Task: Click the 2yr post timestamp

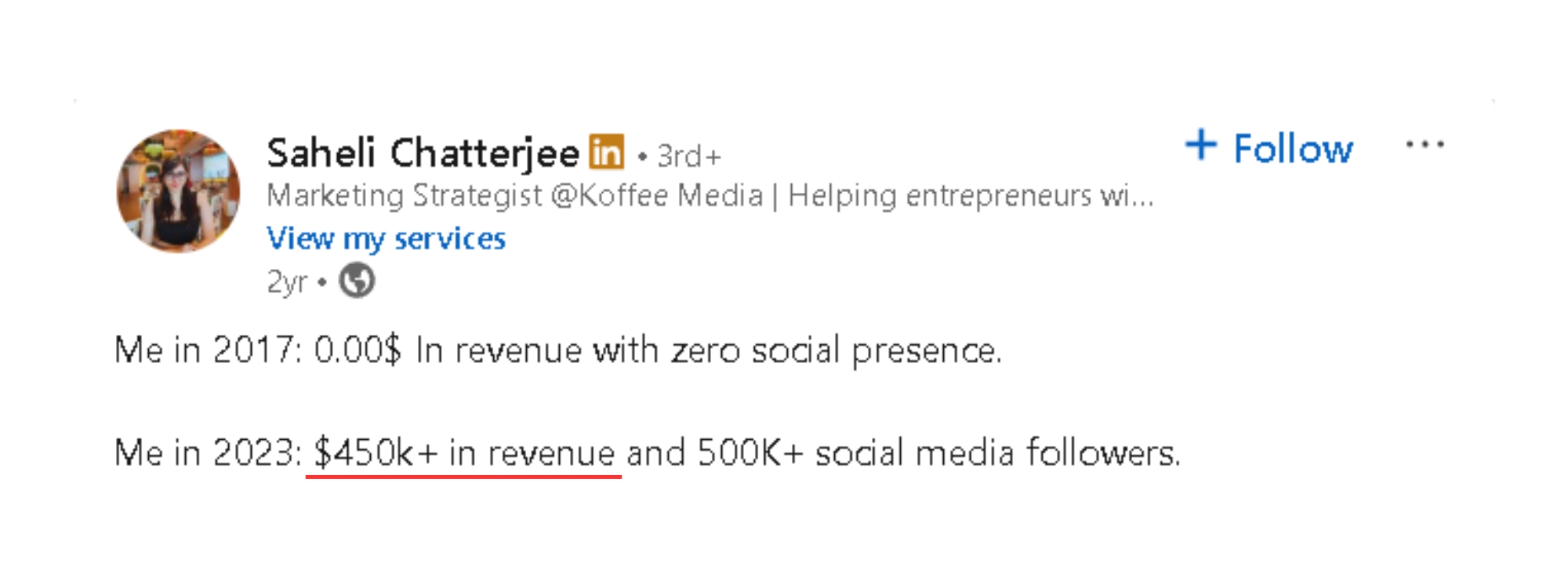Action: click(287, 281)
